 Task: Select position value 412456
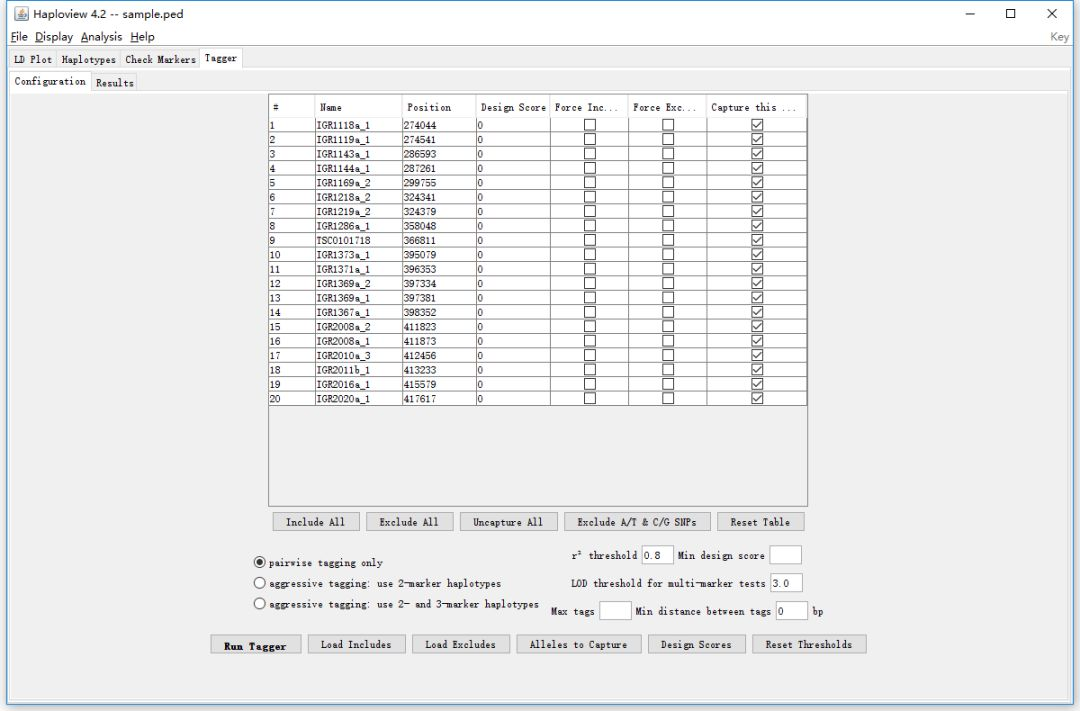439,355
